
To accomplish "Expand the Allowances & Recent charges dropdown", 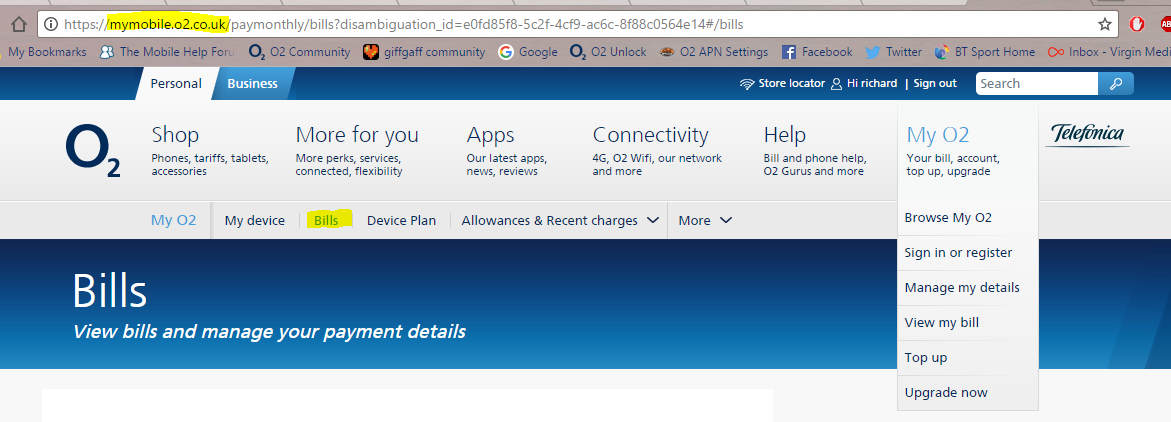I will click(x=560, y=220).
